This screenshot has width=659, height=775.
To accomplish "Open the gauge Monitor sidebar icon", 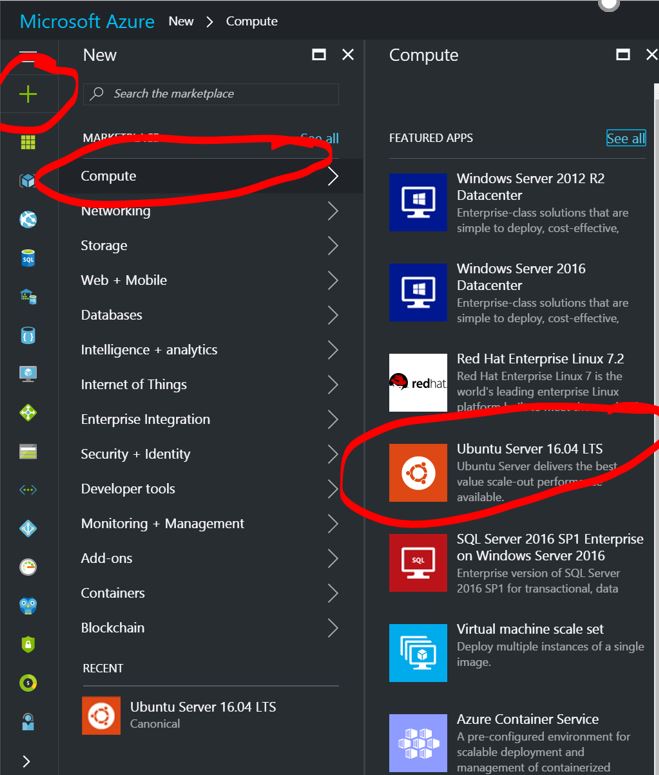I will pyautogui.click(x=28, y=567).
